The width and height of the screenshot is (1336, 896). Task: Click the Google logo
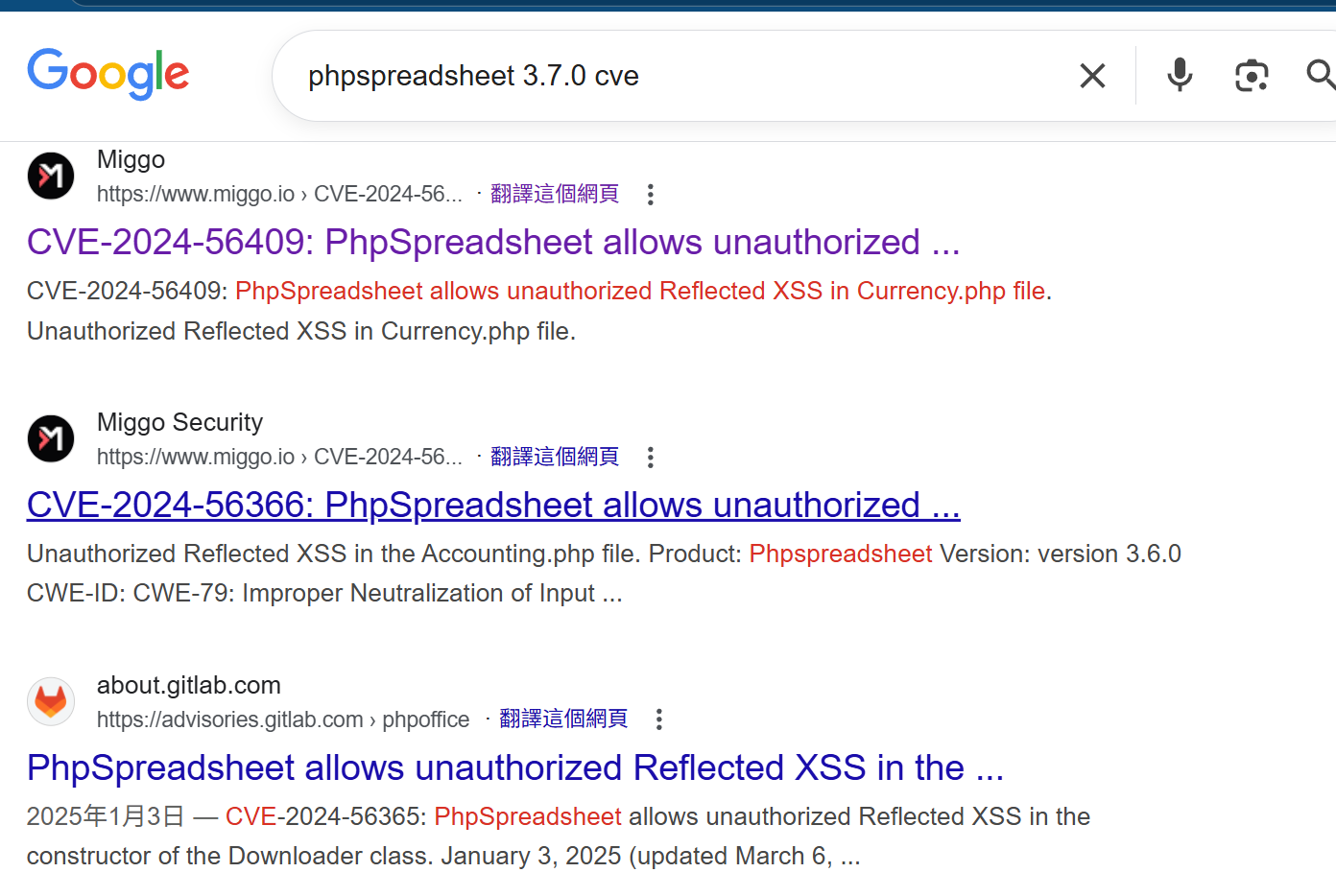108,74
